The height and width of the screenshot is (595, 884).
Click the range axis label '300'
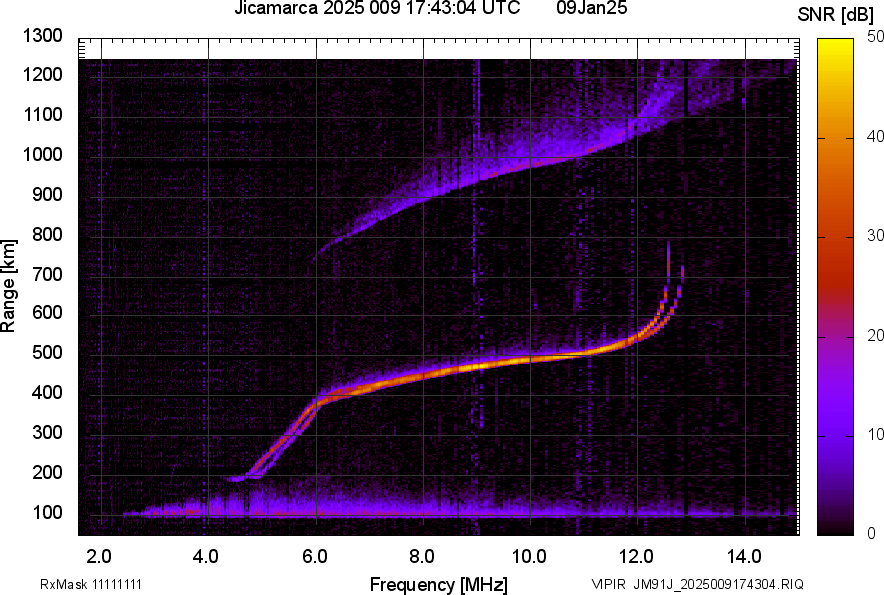(x=47, y=433)
